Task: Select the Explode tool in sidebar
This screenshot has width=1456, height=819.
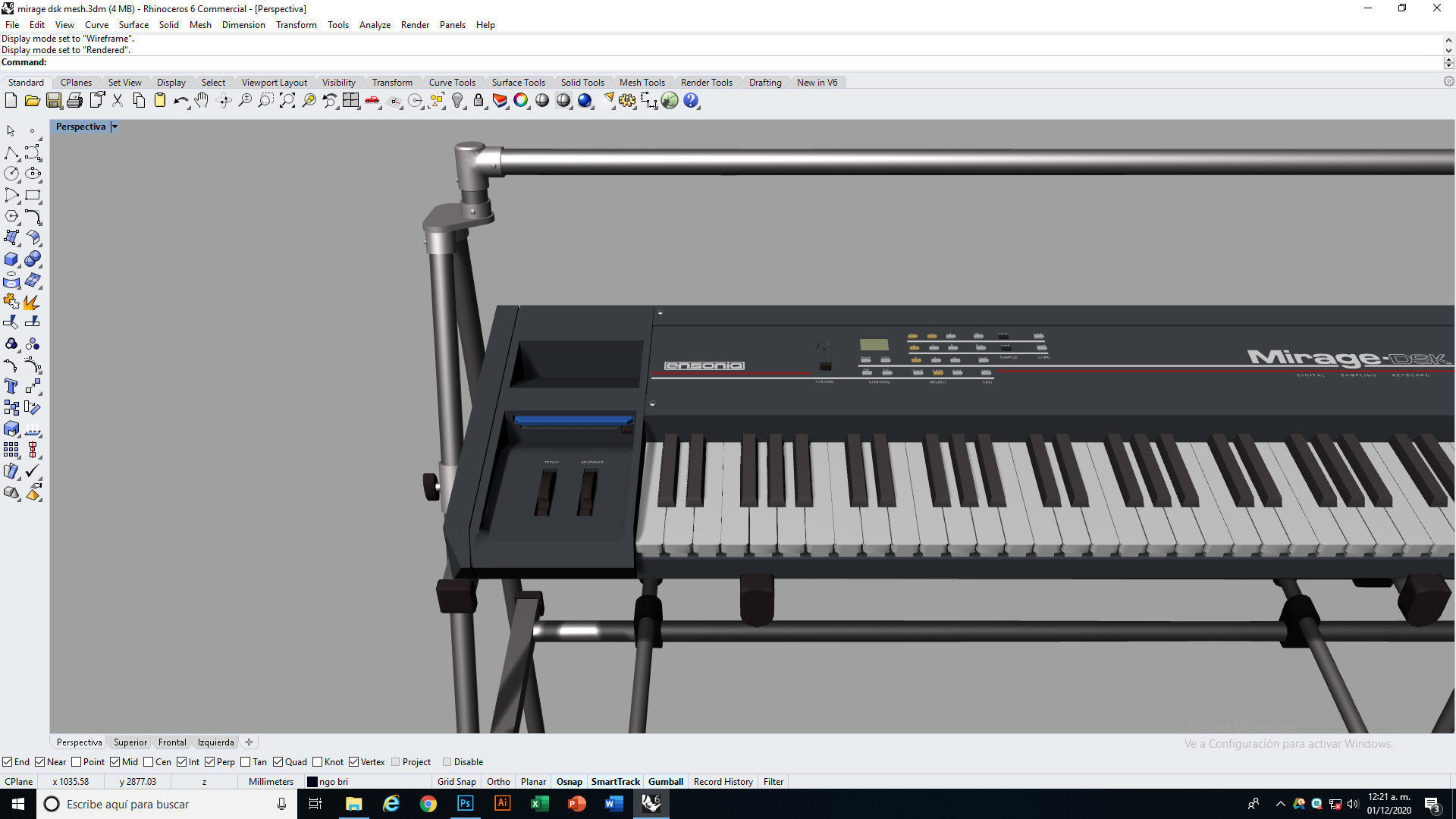Action: pos(32,302)
